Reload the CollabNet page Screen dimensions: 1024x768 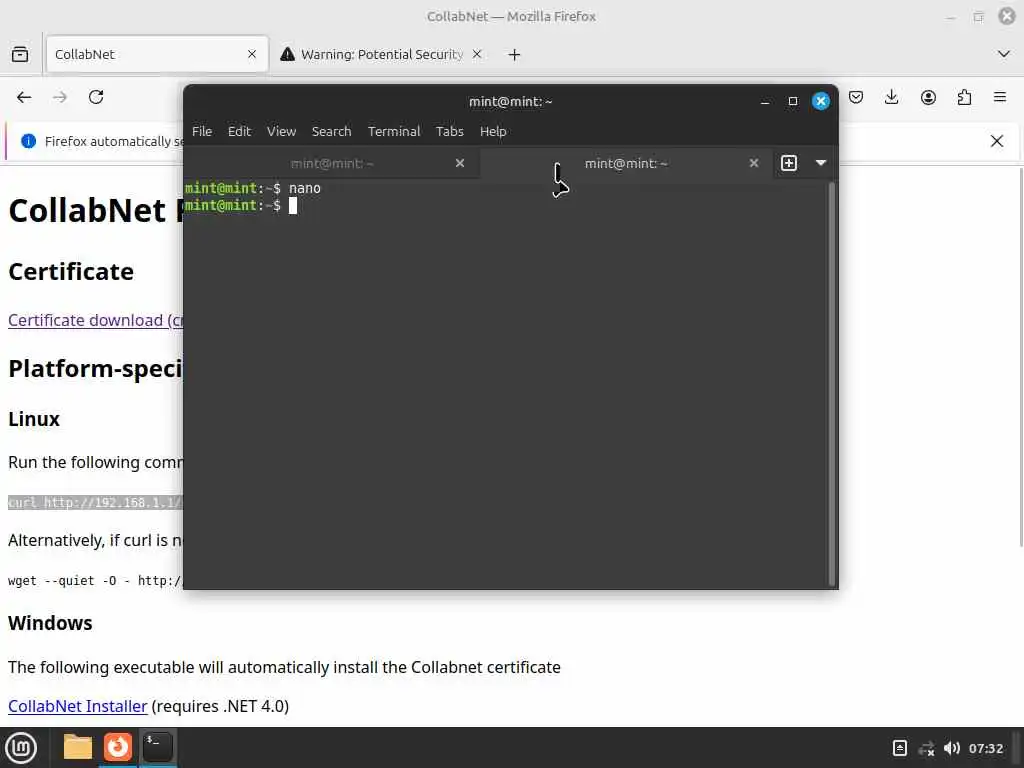click(96, 97)
